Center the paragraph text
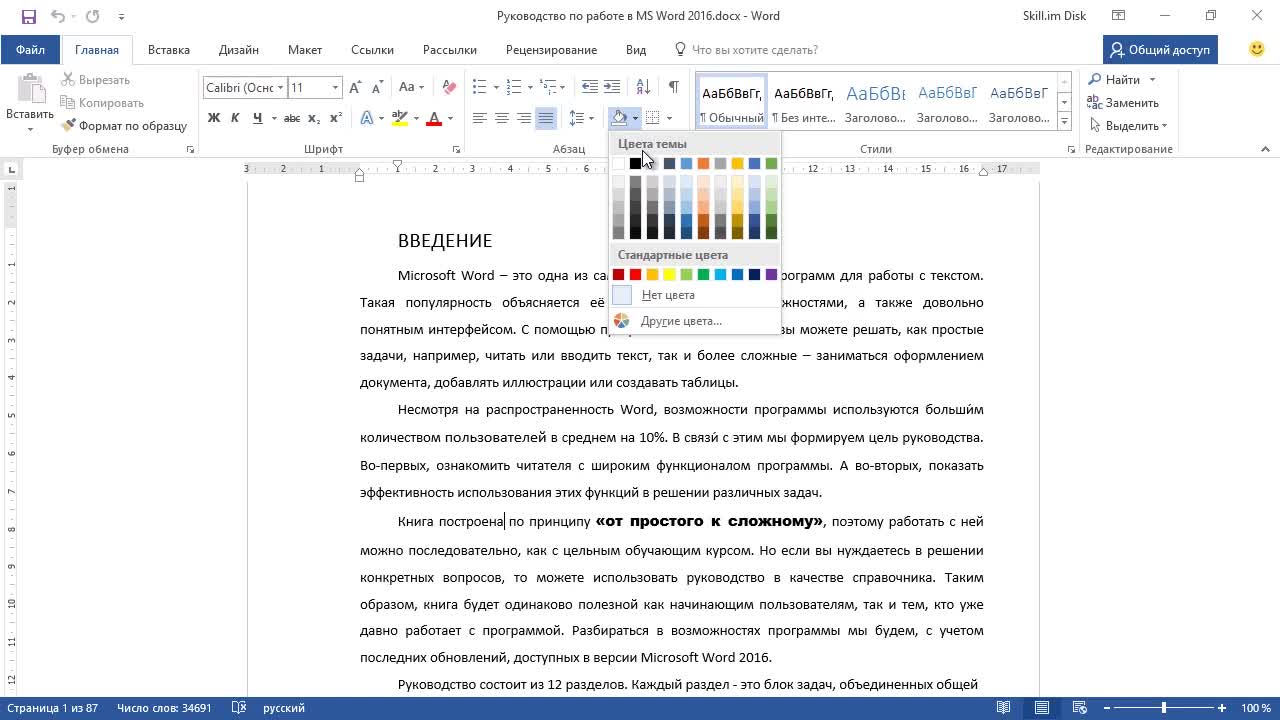 (x=501, y=118)
